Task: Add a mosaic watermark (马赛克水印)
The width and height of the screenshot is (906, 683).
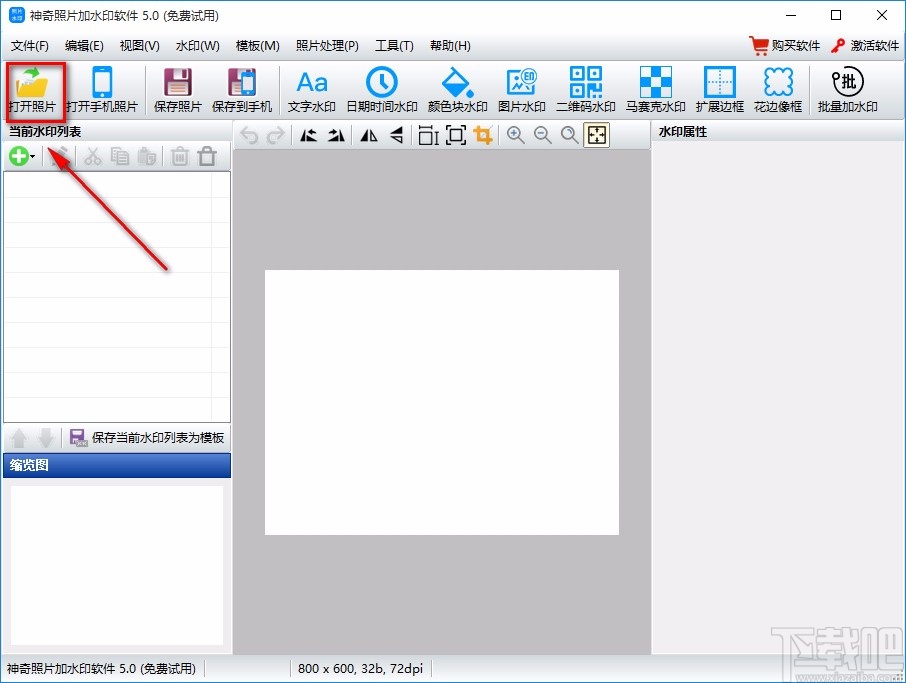Action: 656,90
